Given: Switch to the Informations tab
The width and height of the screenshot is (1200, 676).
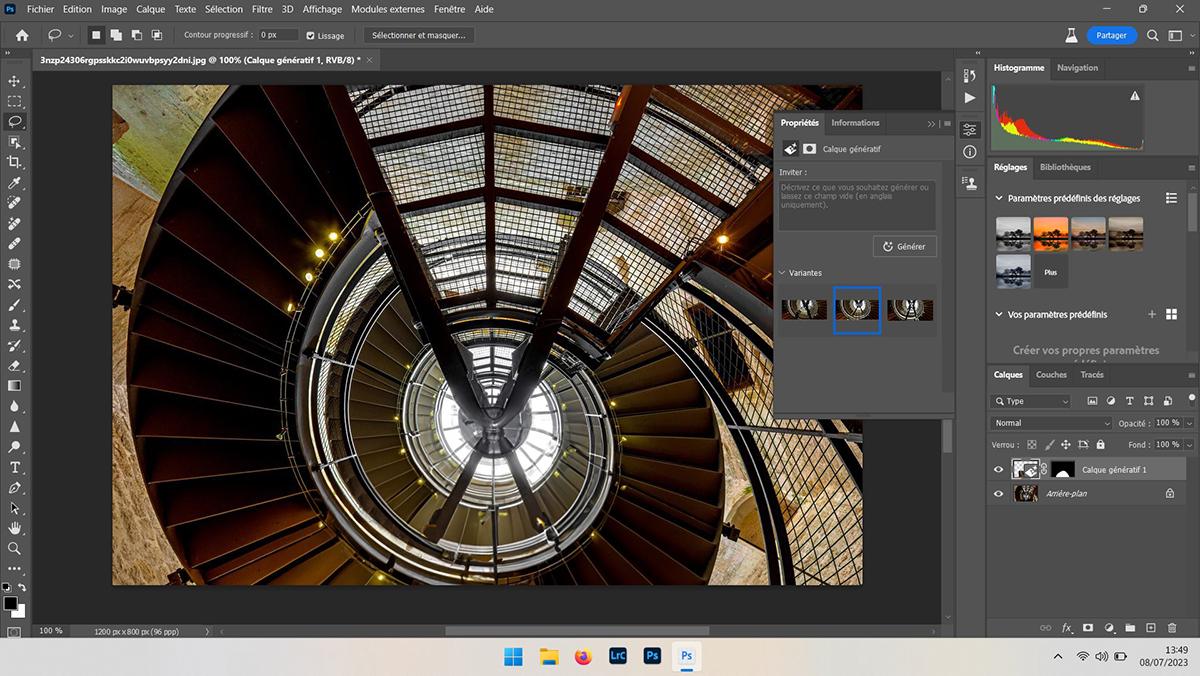Looking at the screenshot, I should [x=855, y=123].
